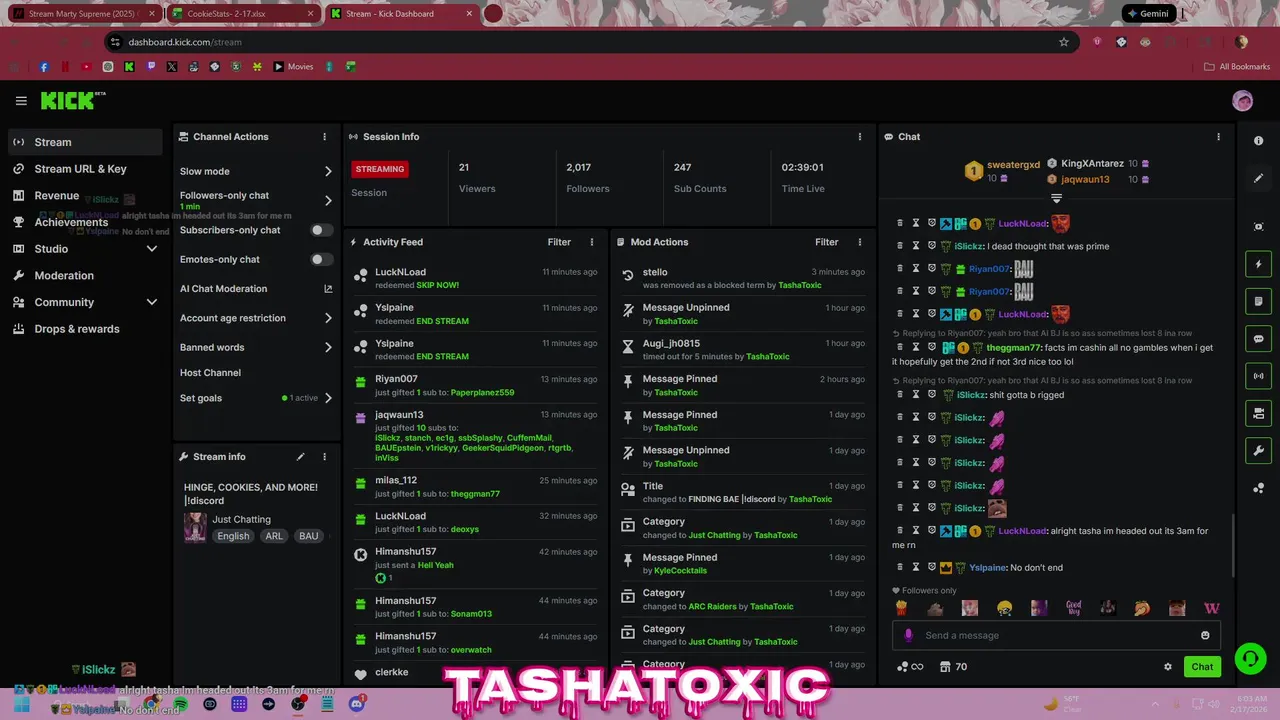Timeout Yslpaine using hourglass icon
This screenshot has width=1280, height=720.
915,568
